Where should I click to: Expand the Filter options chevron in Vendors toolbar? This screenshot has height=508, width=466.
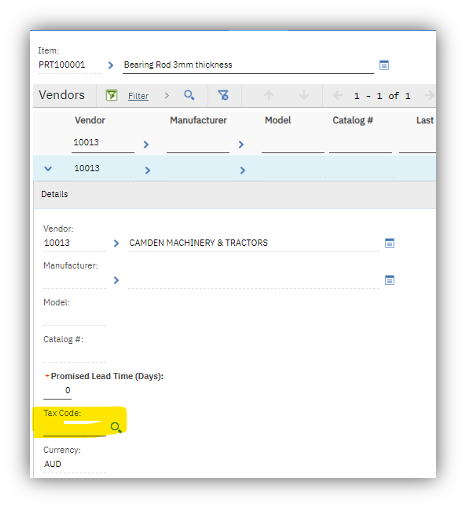[167, 96]
